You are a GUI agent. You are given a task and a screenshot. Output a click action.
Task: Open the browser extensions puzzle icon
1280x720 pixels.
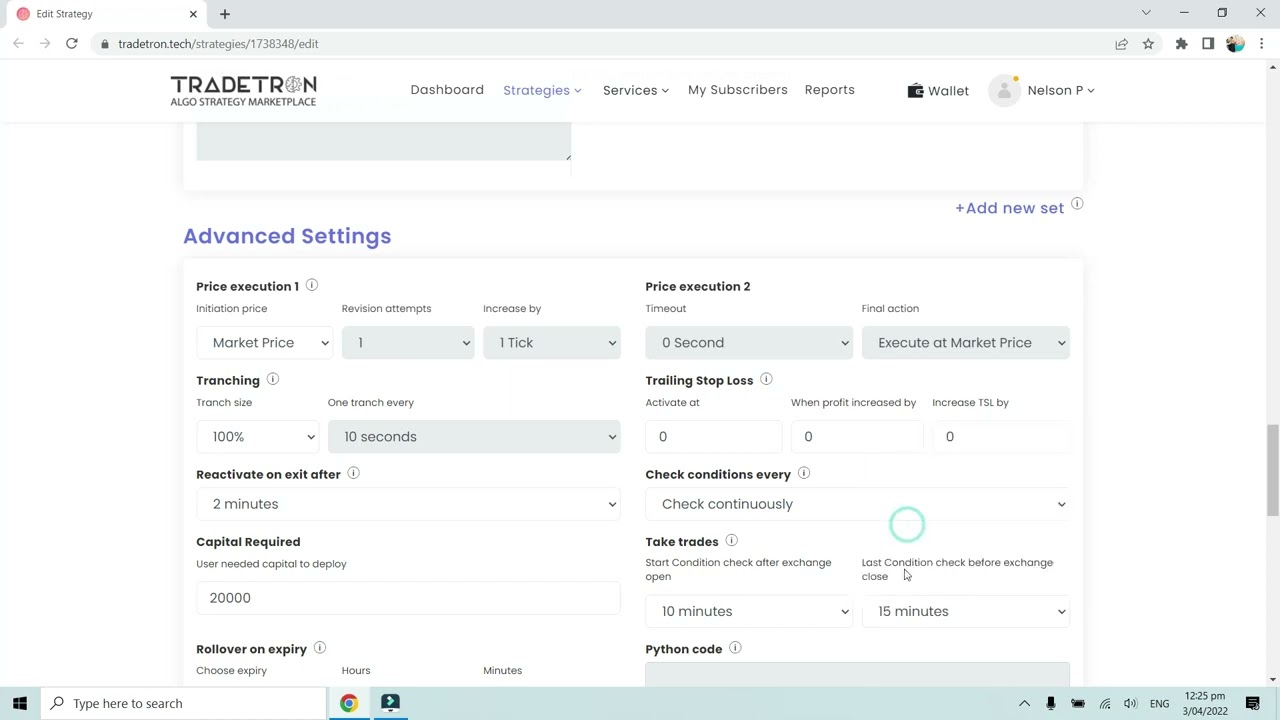point(1181,44)
